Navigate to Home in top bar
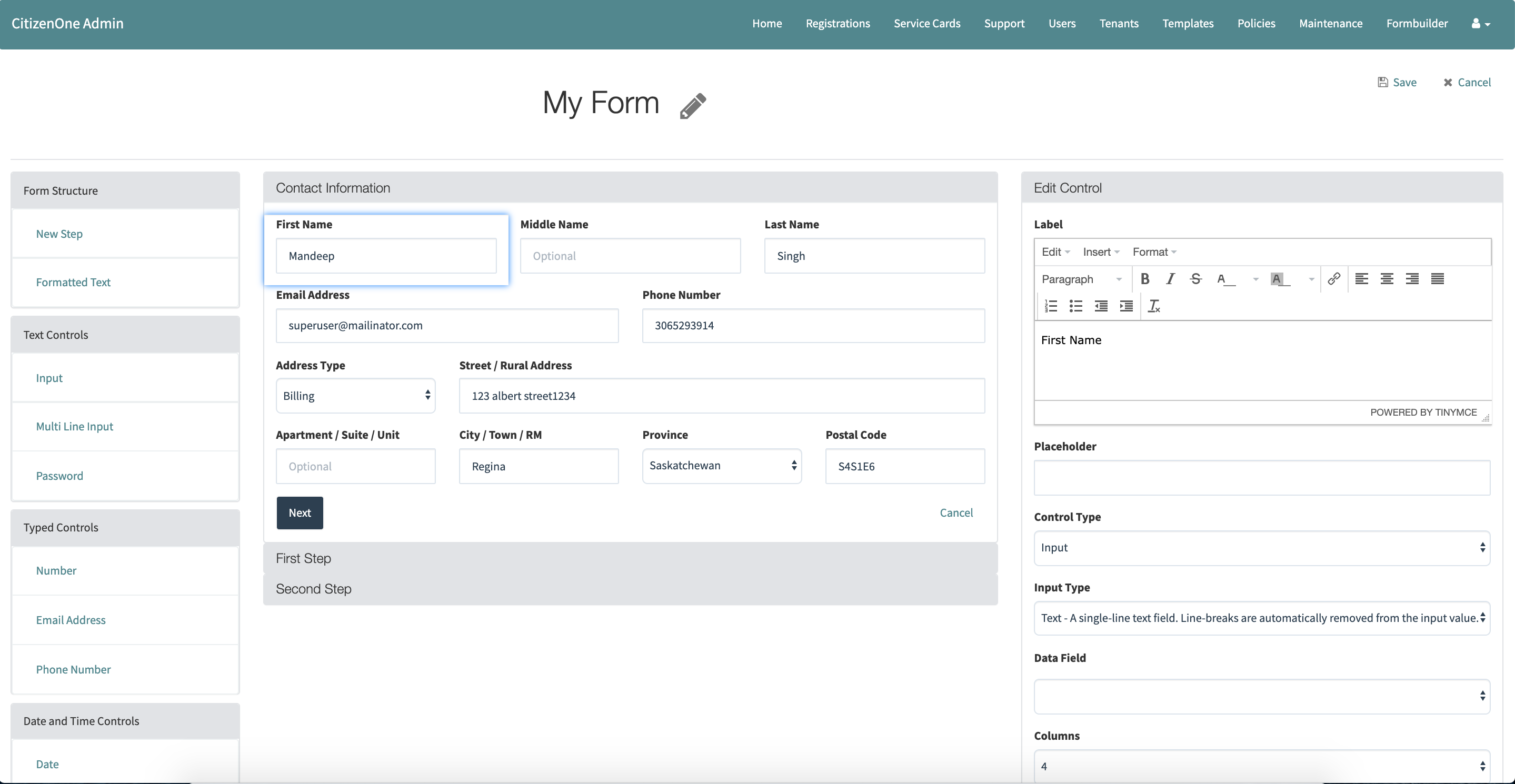 pos(767,24)
